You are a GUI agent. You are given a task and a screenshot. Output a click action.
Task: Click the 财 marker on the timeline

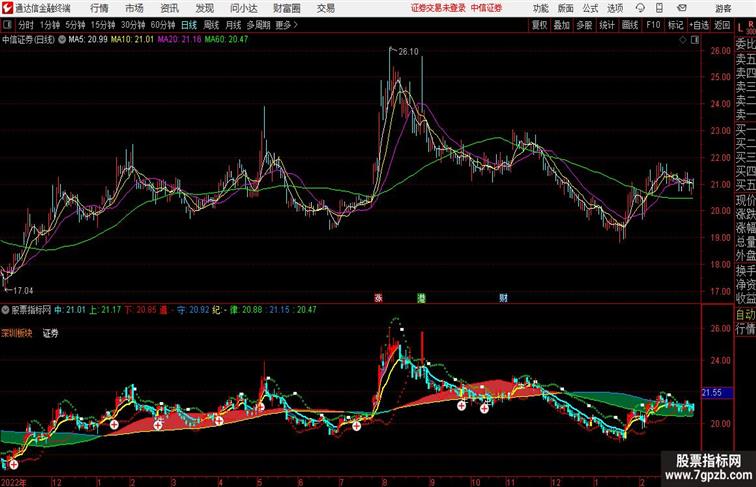[503, 298]
